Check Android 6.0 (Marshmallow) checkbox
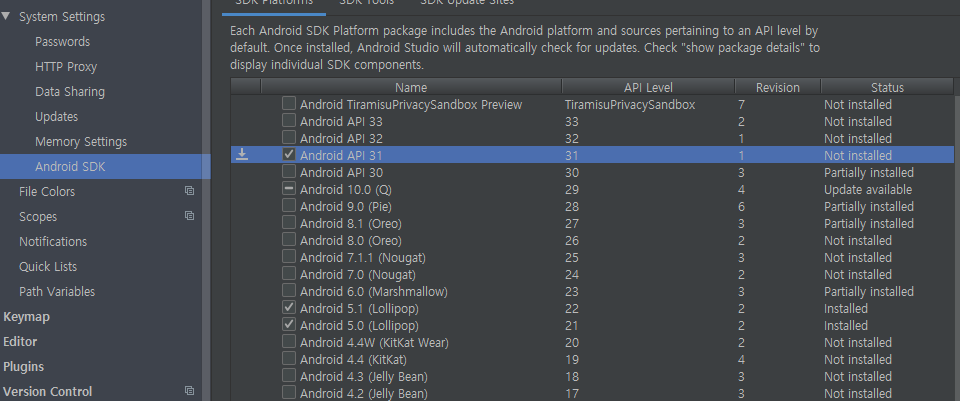Image resolution: width=960 pixels, height=401 pixels. (x=289, y=291)
